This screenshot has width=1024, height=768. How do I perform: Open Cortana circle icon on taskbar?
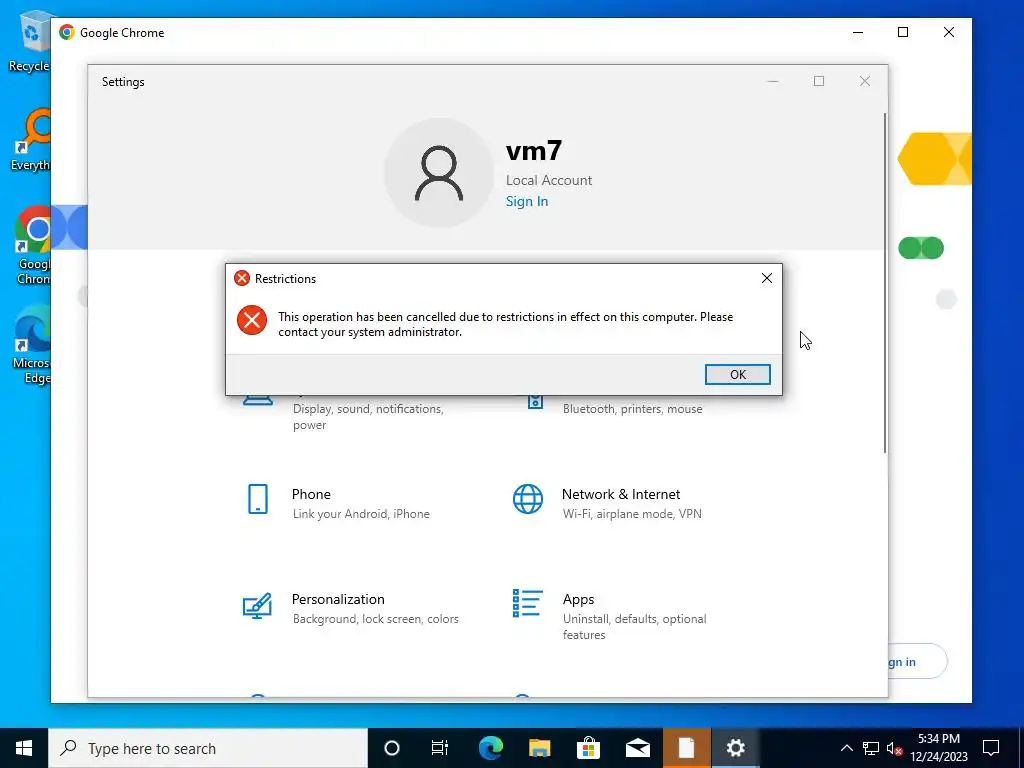point(391,748)
